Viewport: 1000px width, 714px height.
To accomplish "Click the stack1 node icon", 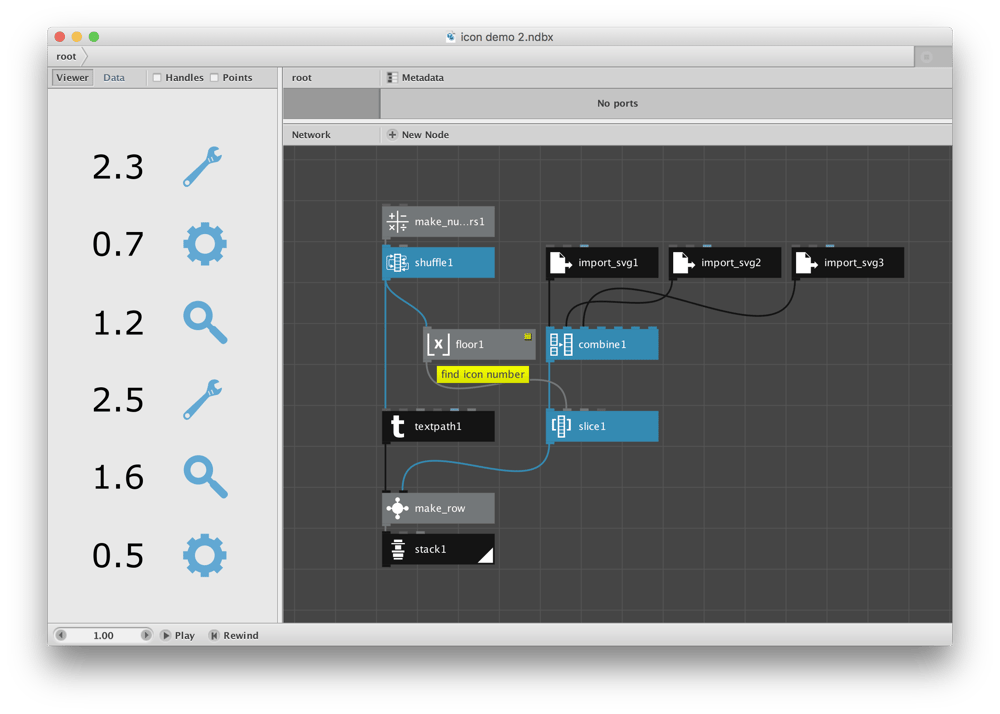I will point(397,549).
